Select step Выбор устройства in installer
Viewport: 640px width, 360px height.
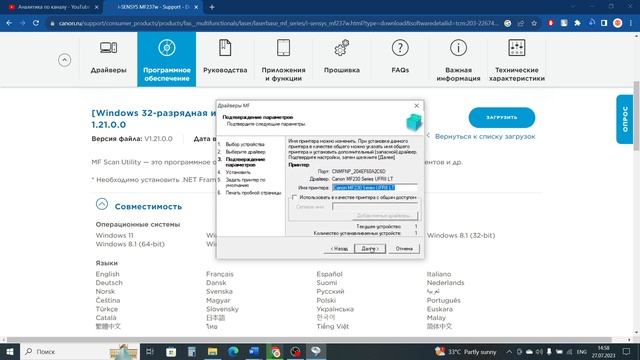click(x=245, y=144)
